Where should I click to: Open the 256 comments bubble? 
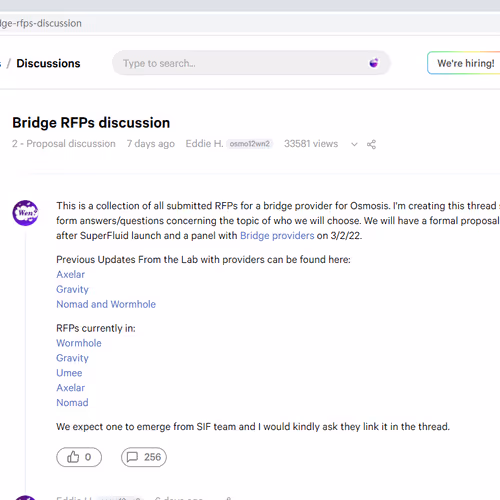144,457
